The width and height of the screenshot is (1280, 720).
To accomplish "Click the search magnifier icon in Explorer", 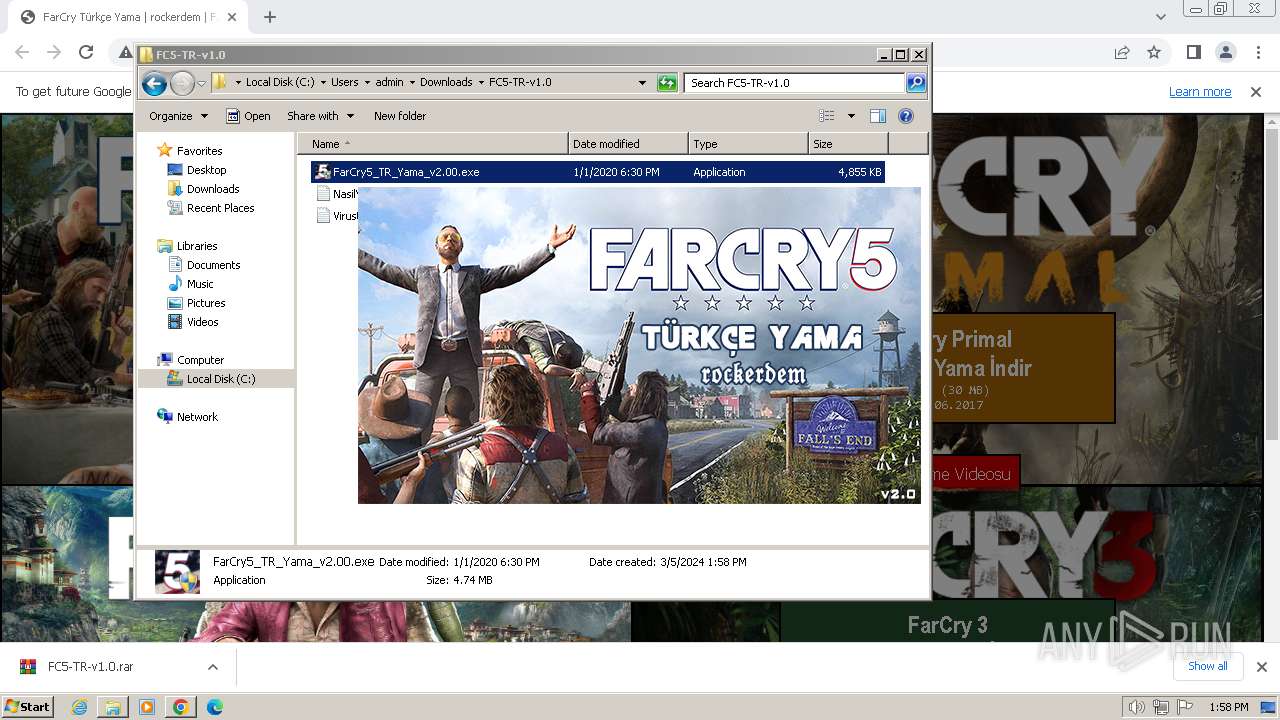I will tap(916, 83).
